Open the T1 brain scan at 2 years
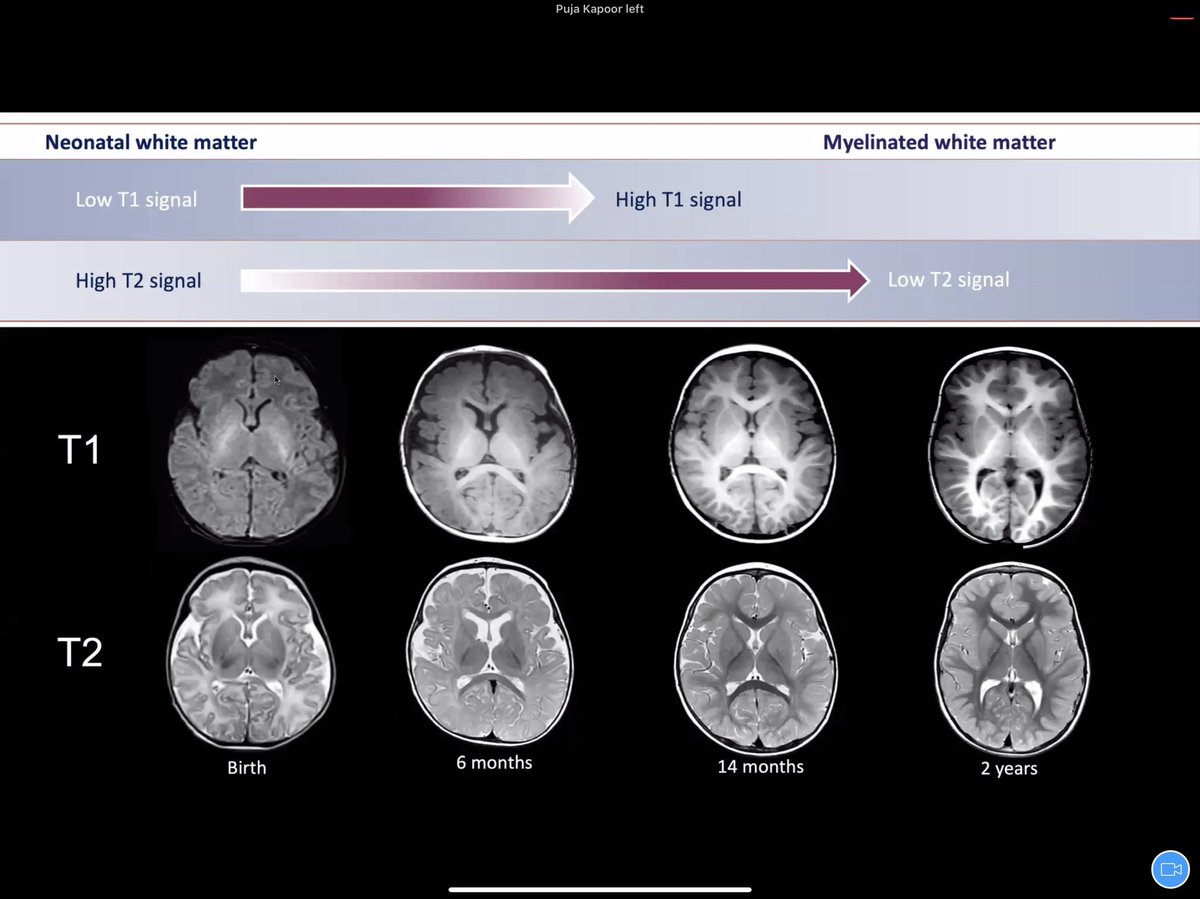Viewport: 1200px width, 899px height. 1009,447
